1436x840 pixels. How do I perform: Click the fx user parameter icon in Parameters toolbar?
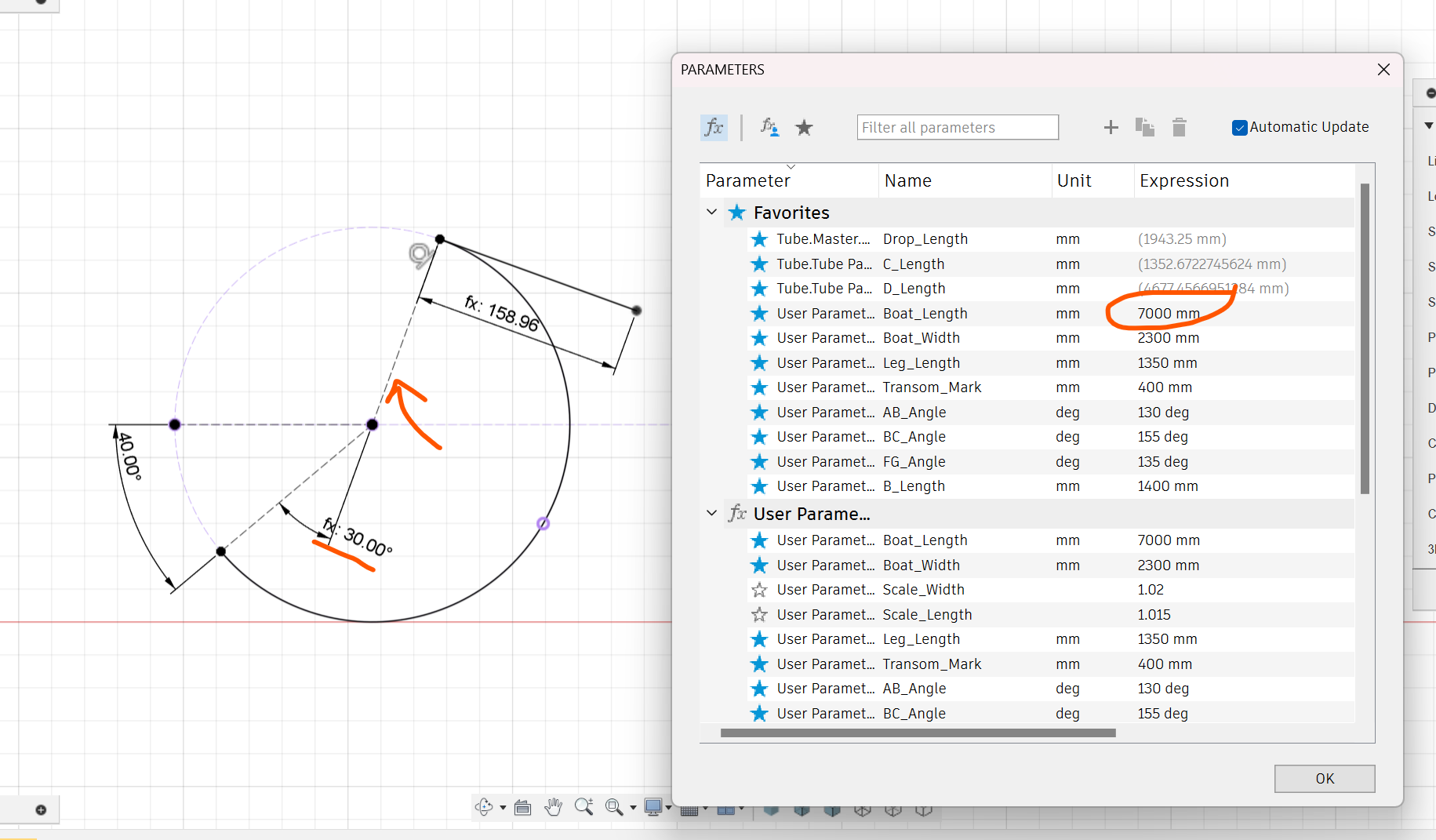coord(714,127)
